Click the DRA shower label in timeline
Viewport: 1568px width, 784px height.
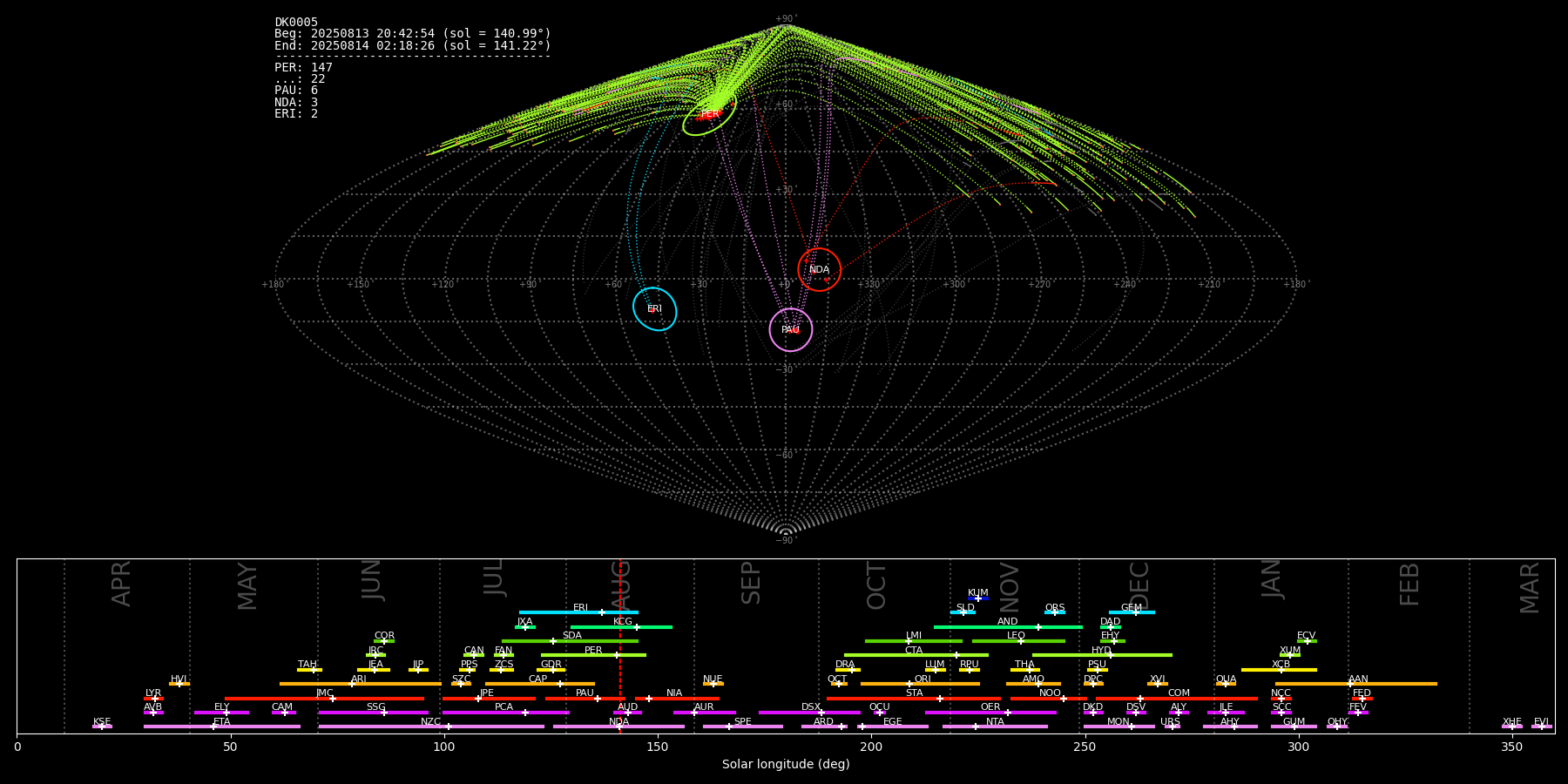(x=845, y=664)
